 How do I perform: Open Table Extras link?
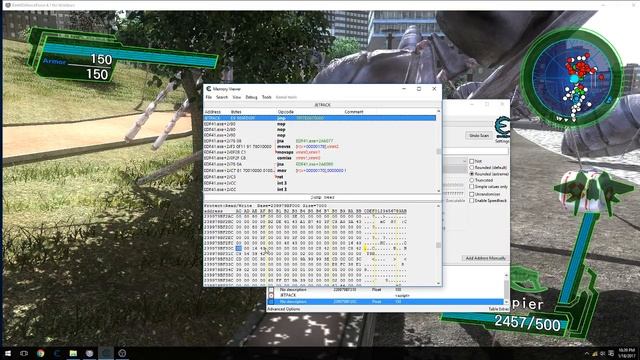[x=498, y=309]
